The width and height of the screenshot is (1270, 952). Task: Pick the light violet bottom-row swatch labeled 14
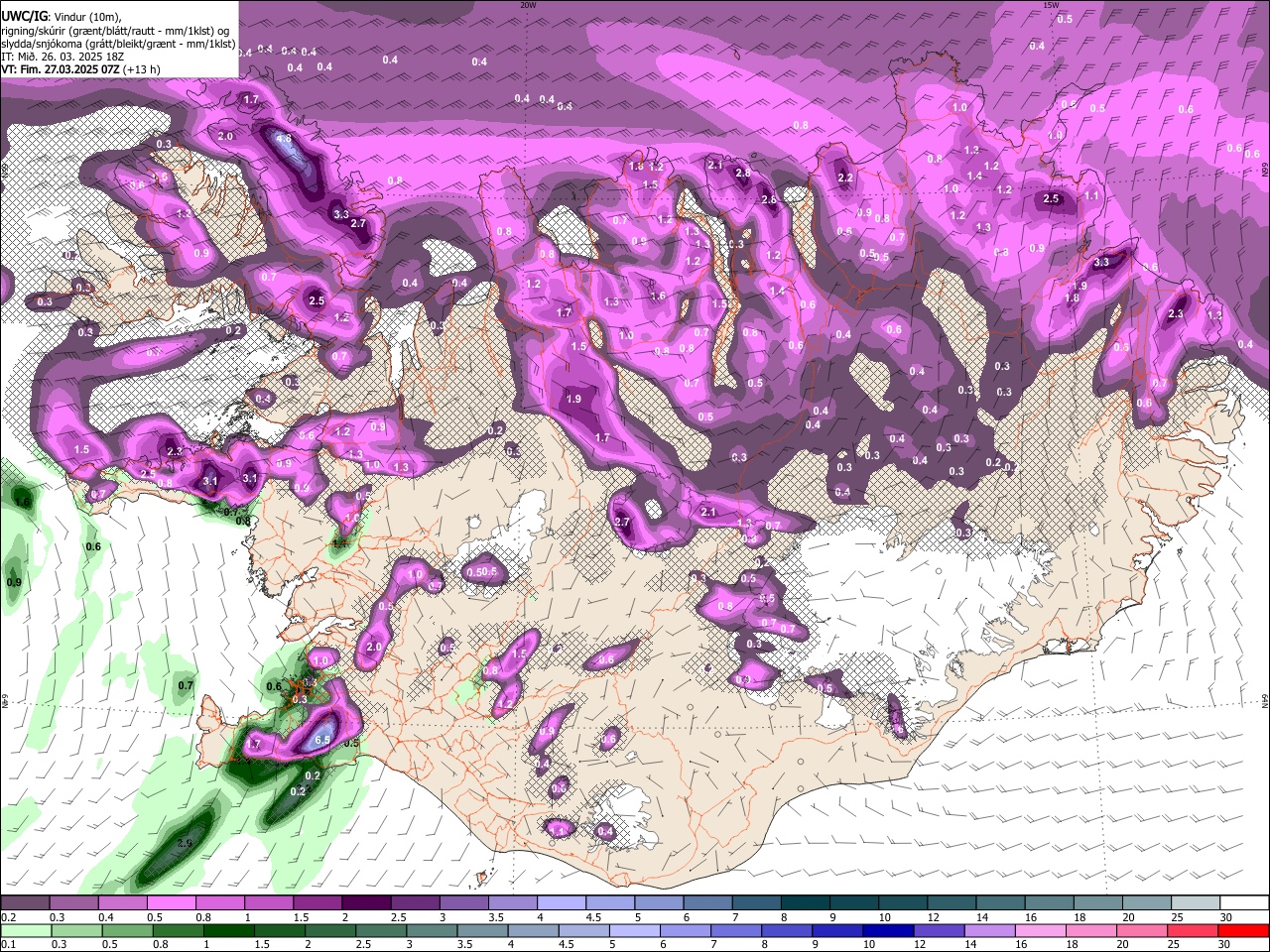[988, 930]
